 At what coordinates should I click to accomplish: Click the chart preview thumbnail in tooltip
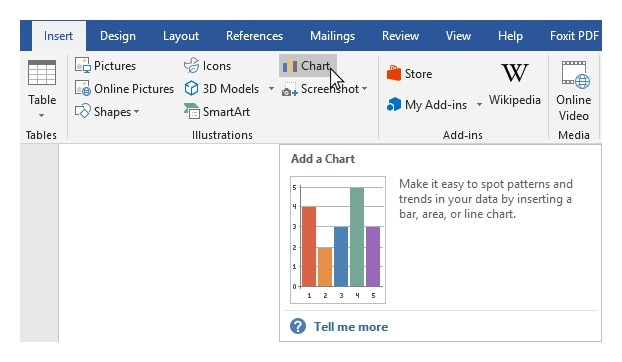tap(338, 240)
